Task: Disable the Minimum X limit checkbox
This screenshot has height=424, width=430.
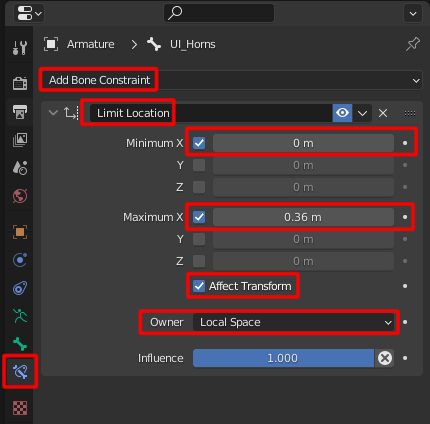Action: click(x=199, y=143)
